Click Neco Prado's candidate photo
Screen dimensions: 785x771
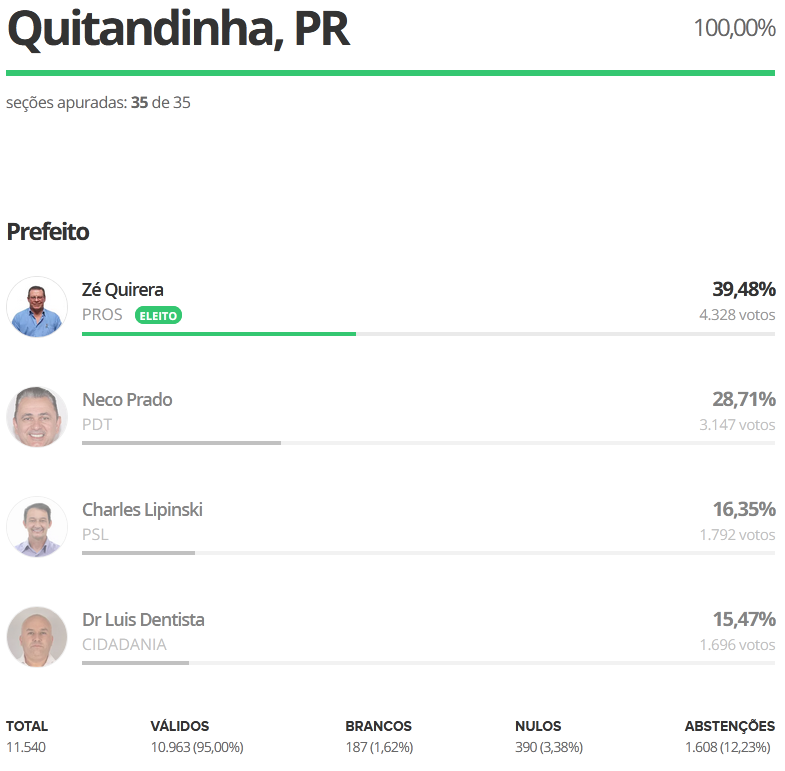37,417
